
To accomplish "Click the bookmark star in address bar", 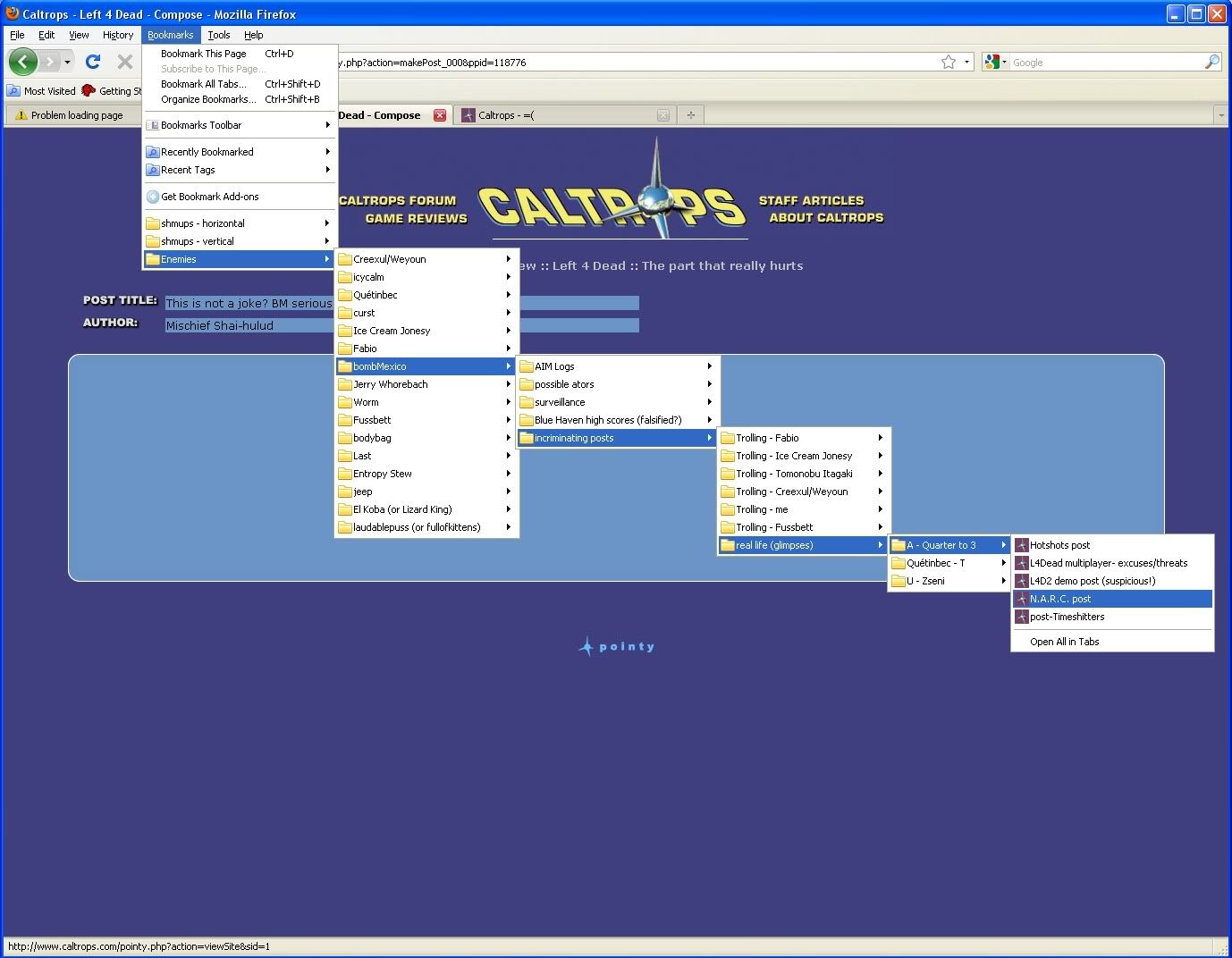I will (949, 63).
